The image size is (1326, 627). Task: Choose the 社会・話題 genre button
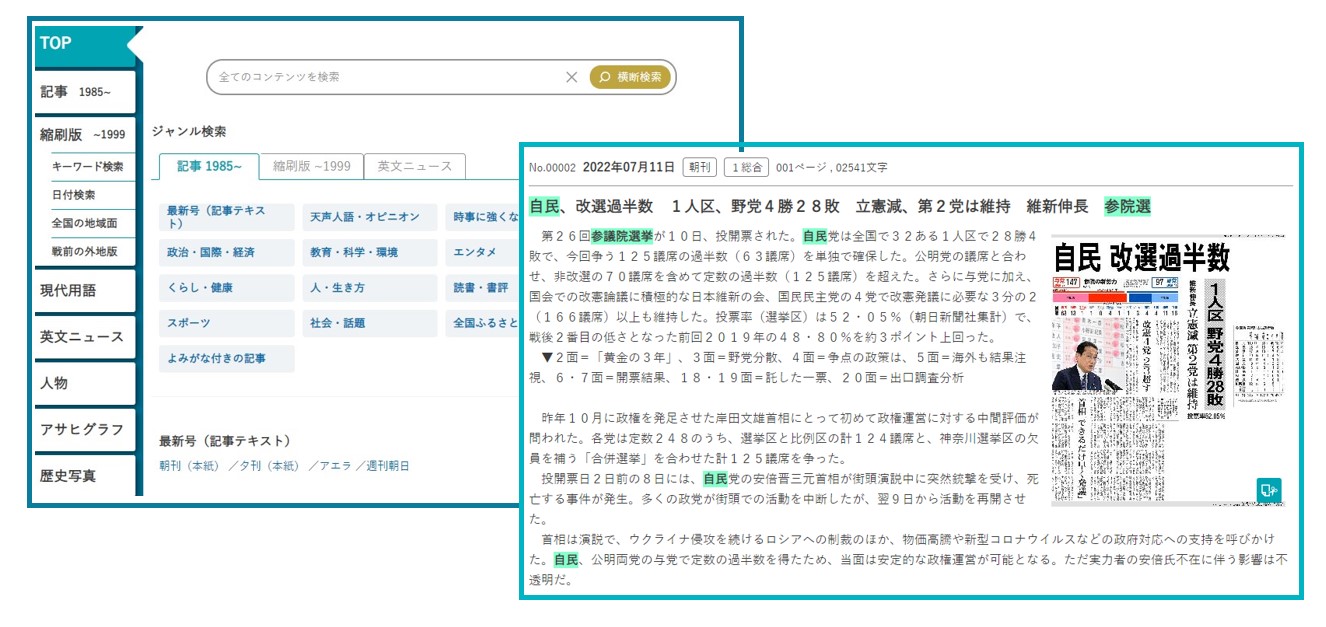pos(370,323)
